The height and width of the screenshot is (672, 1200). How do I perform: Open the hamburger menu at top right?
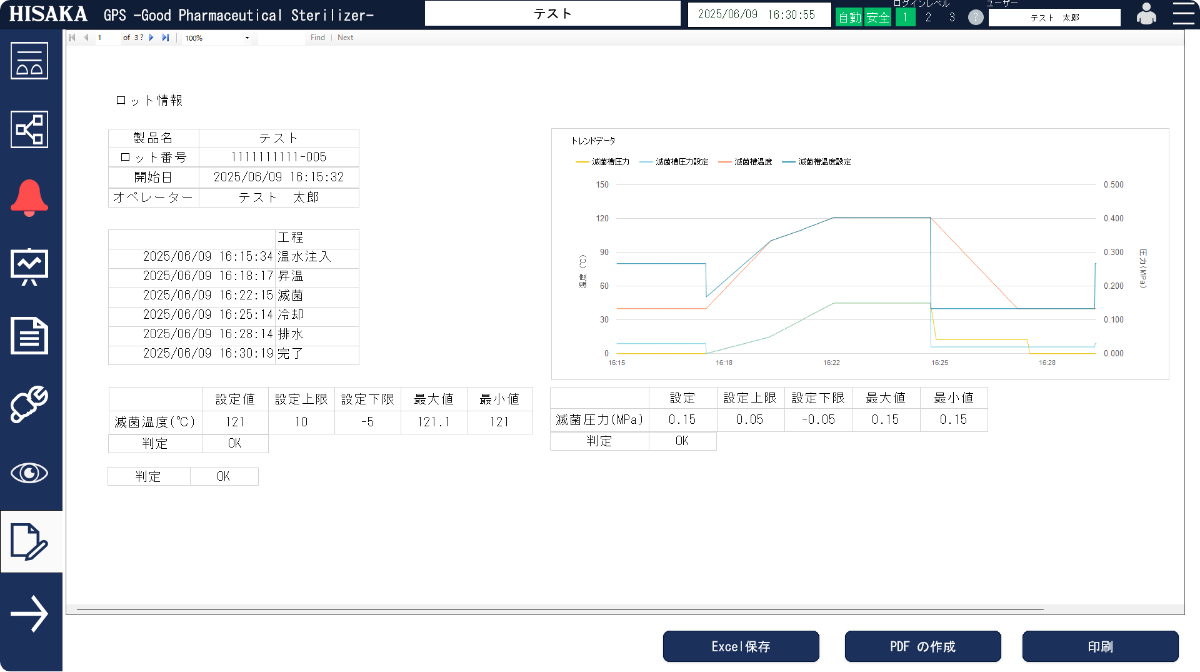point(1184,14)
